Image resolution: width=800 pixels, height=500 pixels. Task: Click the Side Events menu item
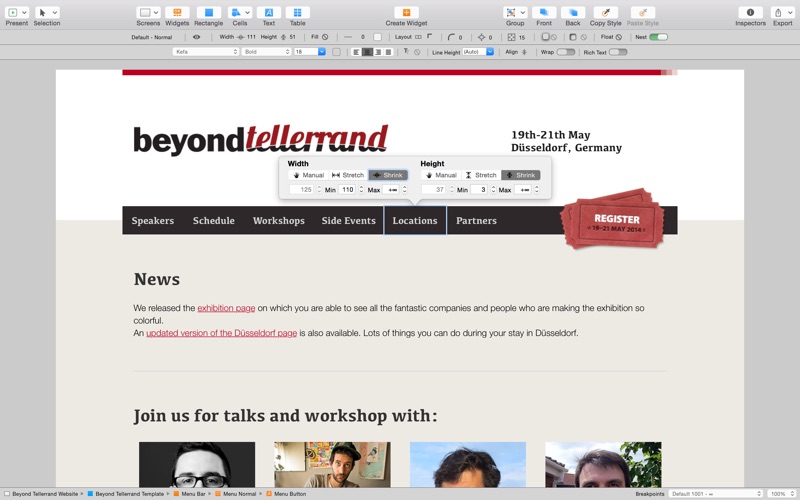coord(348,220)
